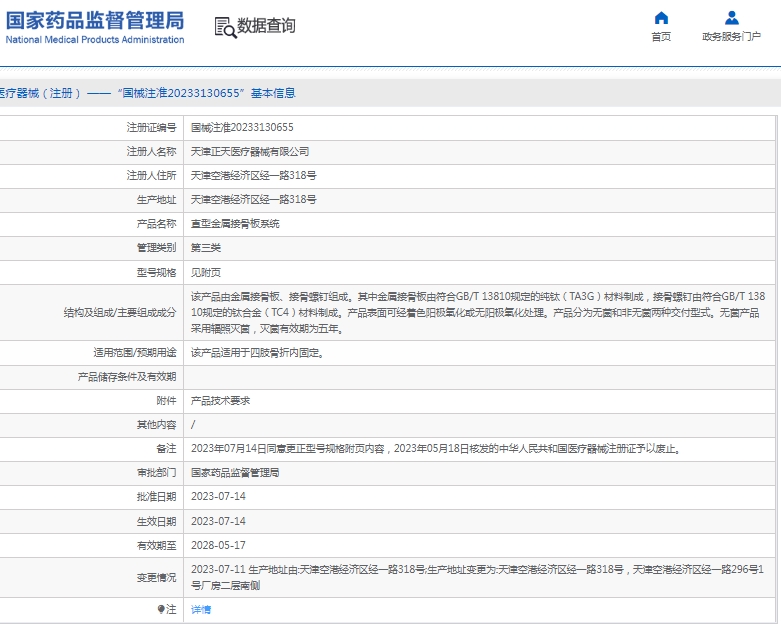
Task: Click the 医疗器械（注册）基本信息 breadcrumb title
Action: tap(147, 93)
